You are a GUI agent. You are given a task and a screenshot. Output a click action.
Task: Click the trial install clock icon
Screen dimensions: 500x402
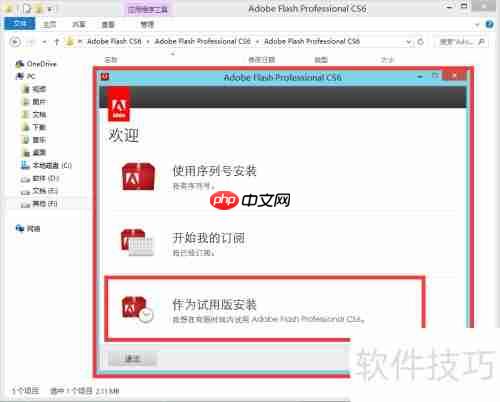point(137,309)
